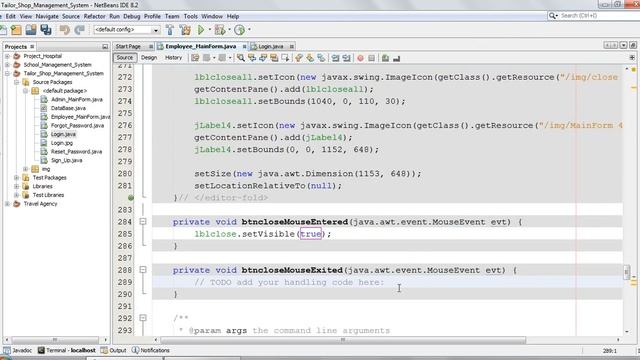Click the Previous Bookmark icon
Image resolution: width=640 pixels, height=360 pixels.
pos(299,58)
